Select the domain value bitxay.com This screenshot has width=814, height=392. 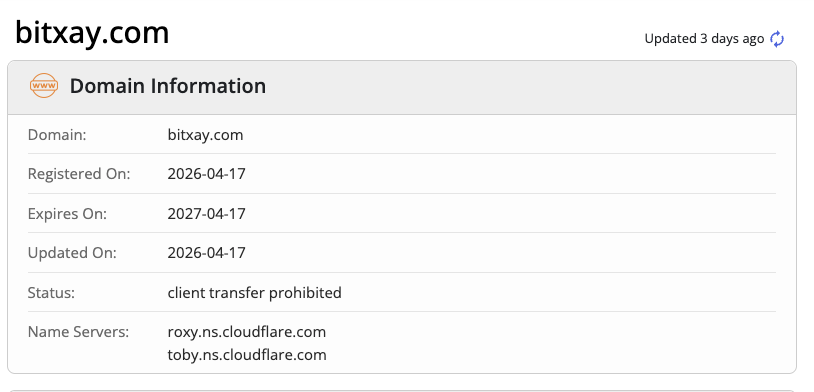coord(205,135)
